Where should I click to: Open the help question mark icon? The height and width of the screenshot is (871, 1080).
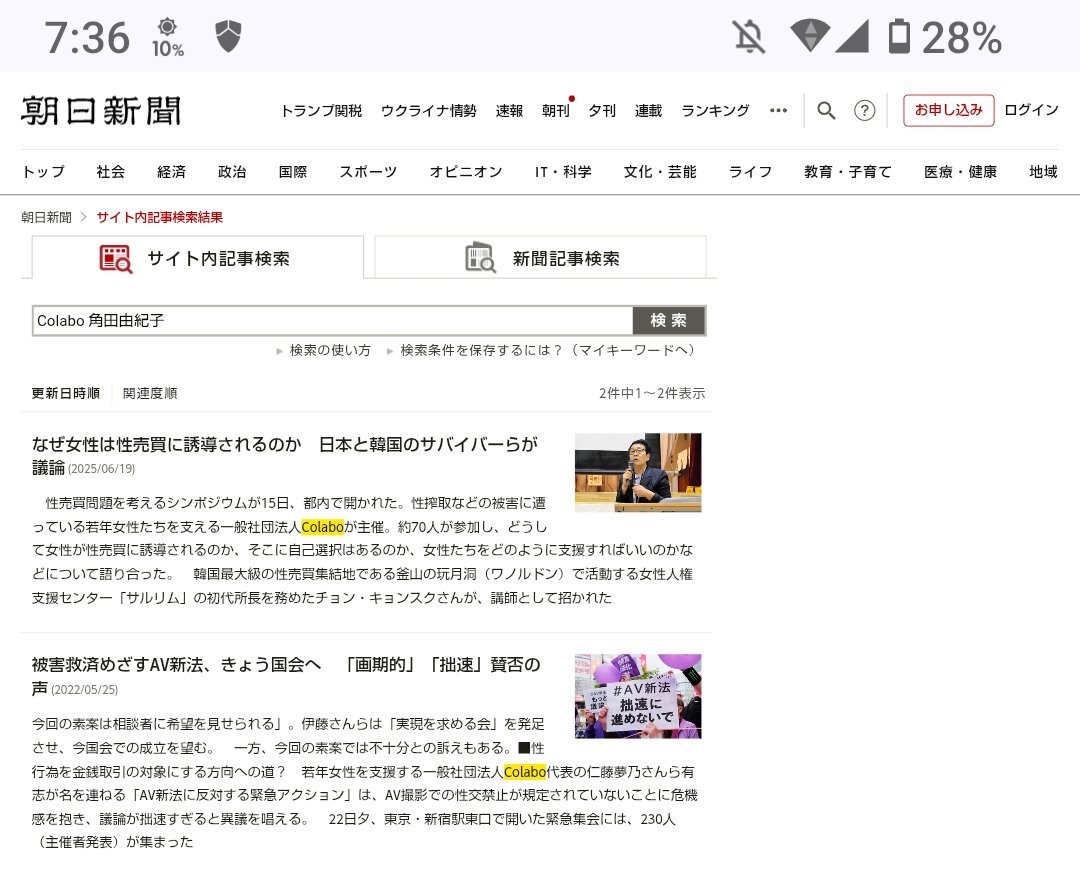(864, 110)
